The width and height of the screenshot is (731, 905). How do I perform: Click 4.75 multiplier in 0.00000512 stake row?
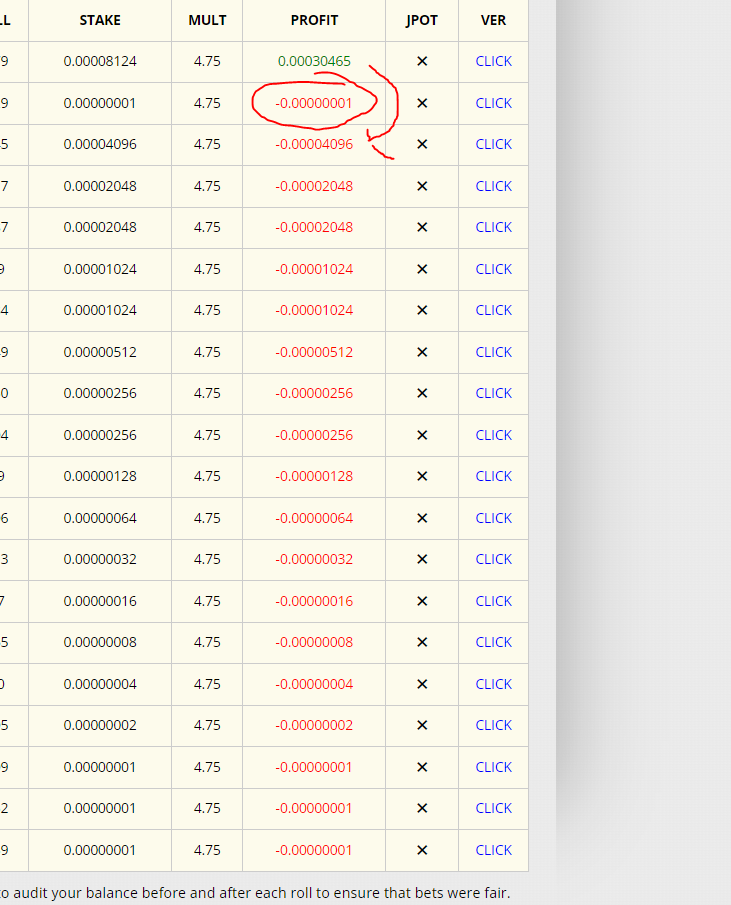point(207,352)
